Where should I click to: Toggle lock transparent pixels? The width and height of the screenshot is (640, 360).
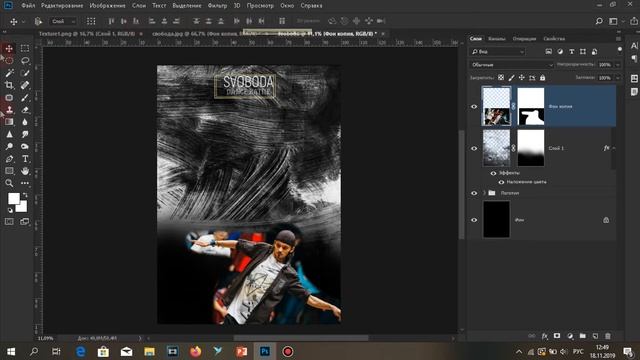tap(501, 78)
